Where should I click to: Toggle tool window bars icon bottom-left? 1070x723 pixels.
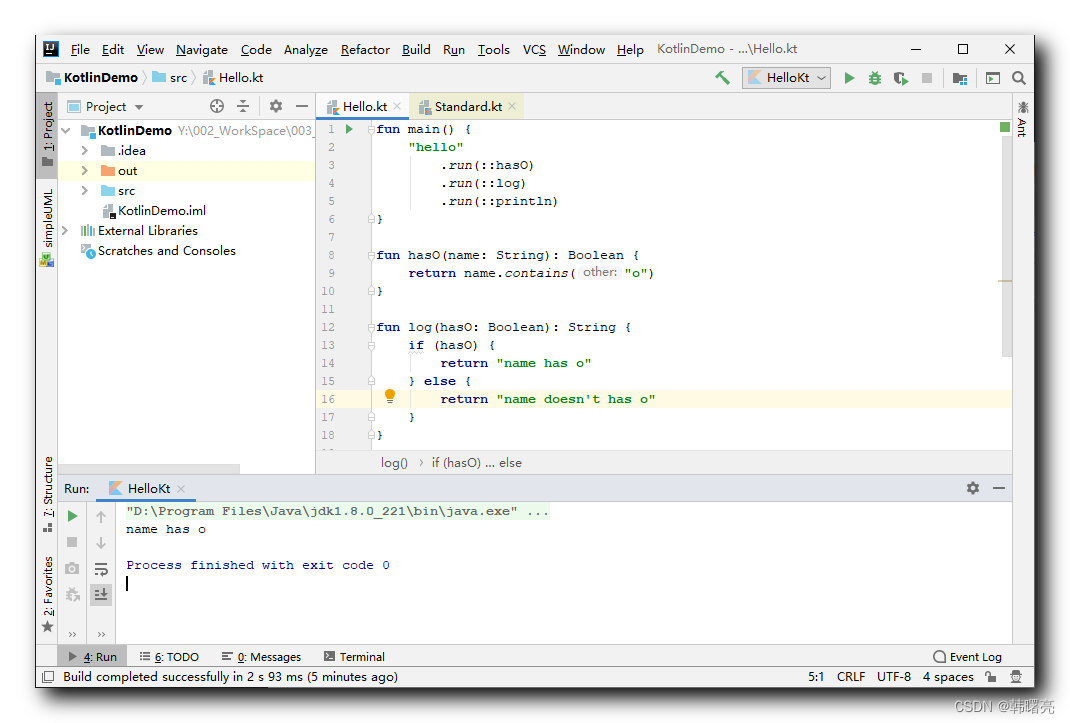click(x=48, y=677)
